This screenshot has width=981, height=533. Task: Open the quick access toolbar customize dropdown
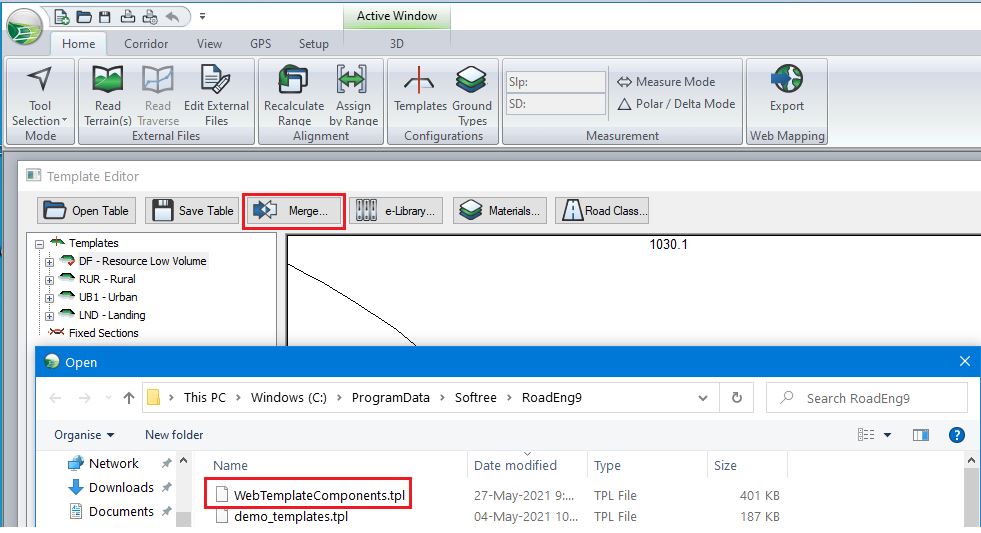pos(202,16)
